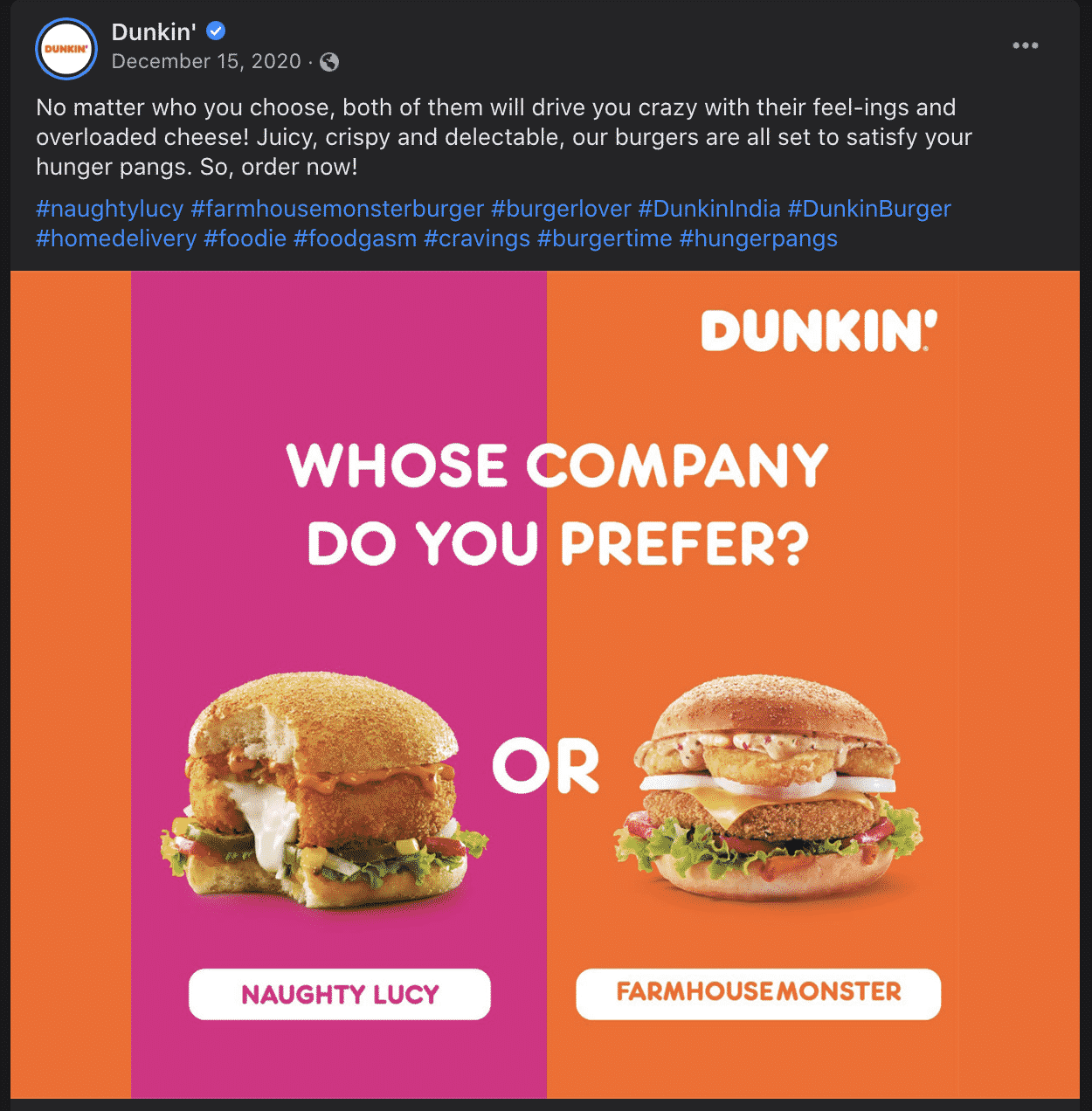Image resolution: width=1092 pixels, height=1111 pixels.
Task: Select the #burgerlover hashtag
Action: pyautogui.click(x=561, y=209)
